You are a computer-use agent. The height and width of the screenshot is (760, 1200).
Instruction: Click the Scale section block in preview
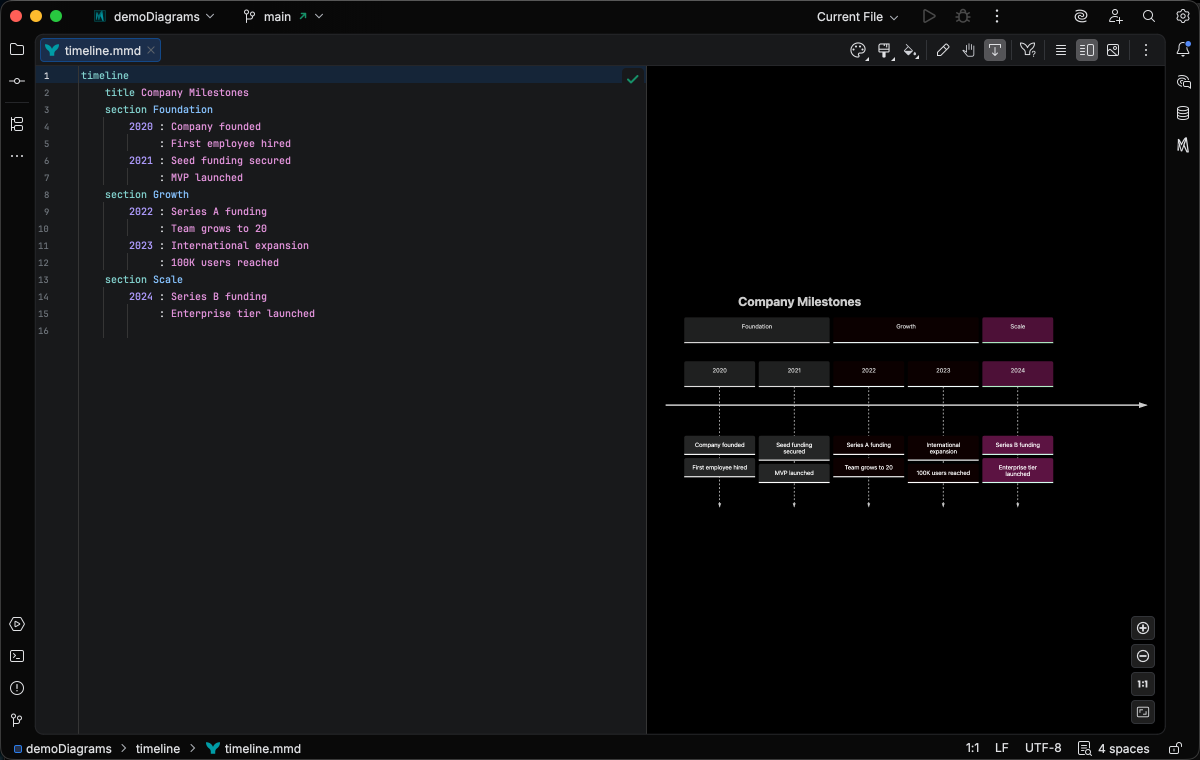pyautogui.click(x=1017, y=329)
